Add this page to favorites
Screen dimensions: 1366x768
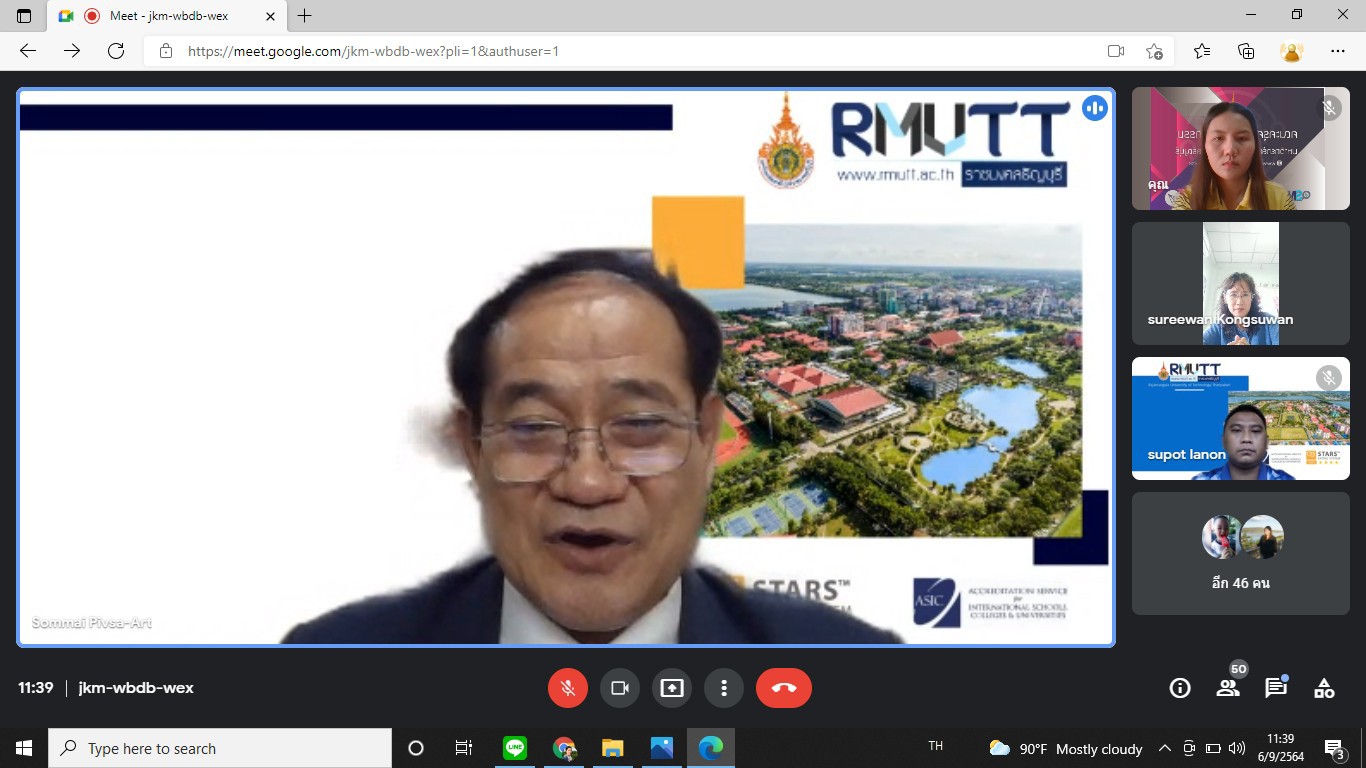click(x=1155, y=51)
